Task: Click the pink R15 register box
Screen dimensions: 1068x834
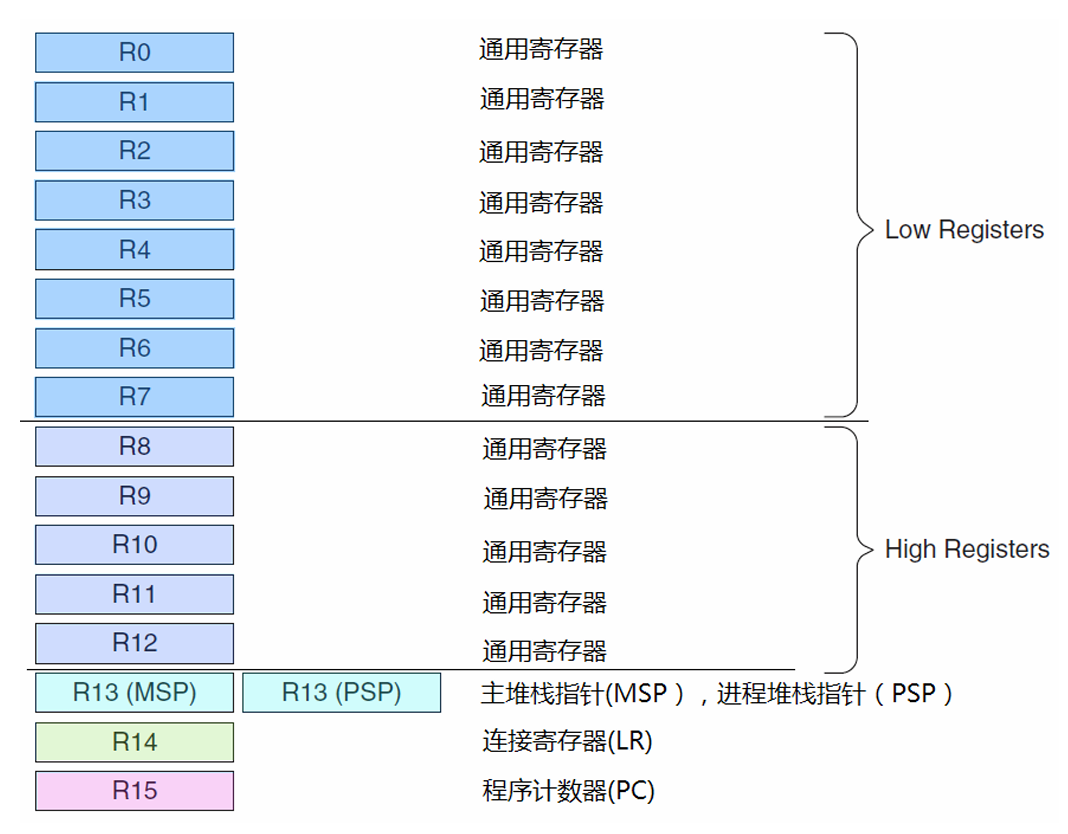Action: tap(134, 791)
